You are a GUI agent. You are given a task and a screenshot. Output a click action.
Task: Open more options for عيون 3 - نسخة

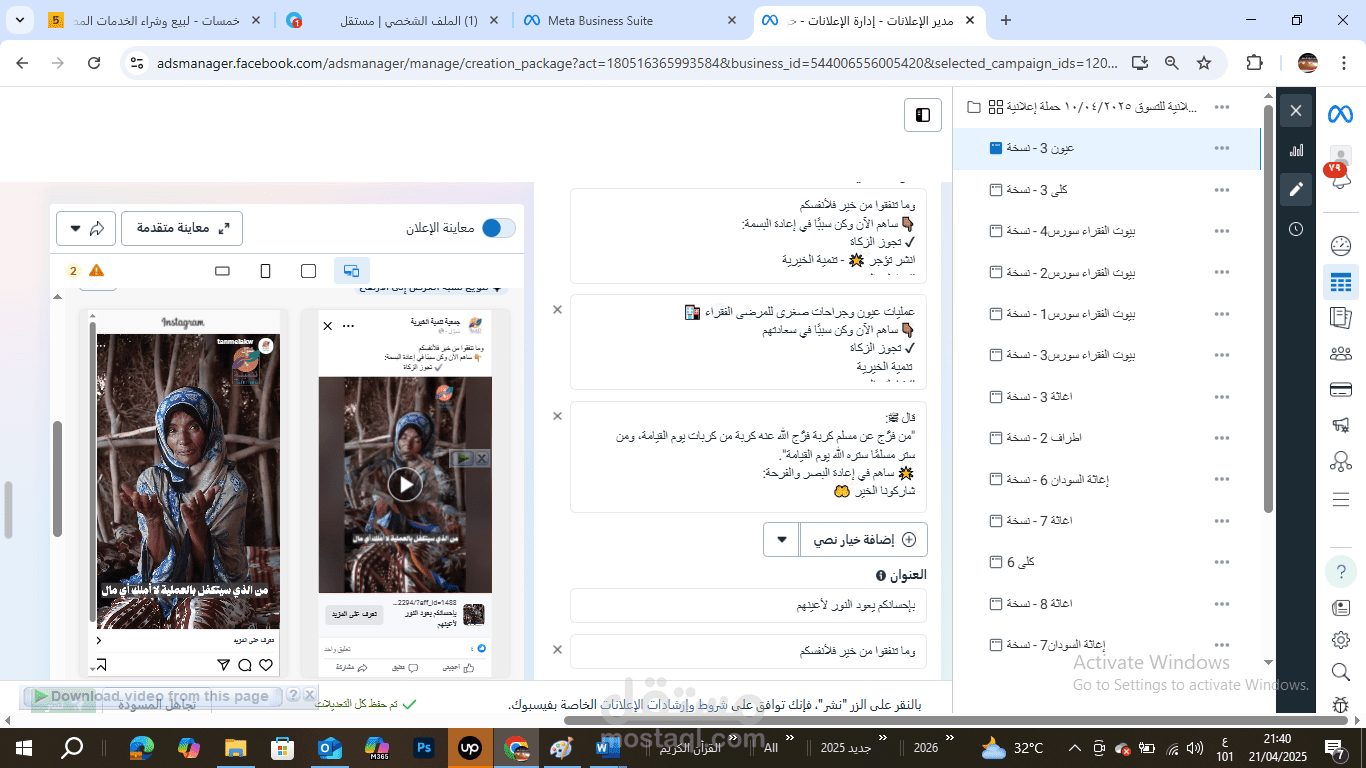[x=1221, y=148]
